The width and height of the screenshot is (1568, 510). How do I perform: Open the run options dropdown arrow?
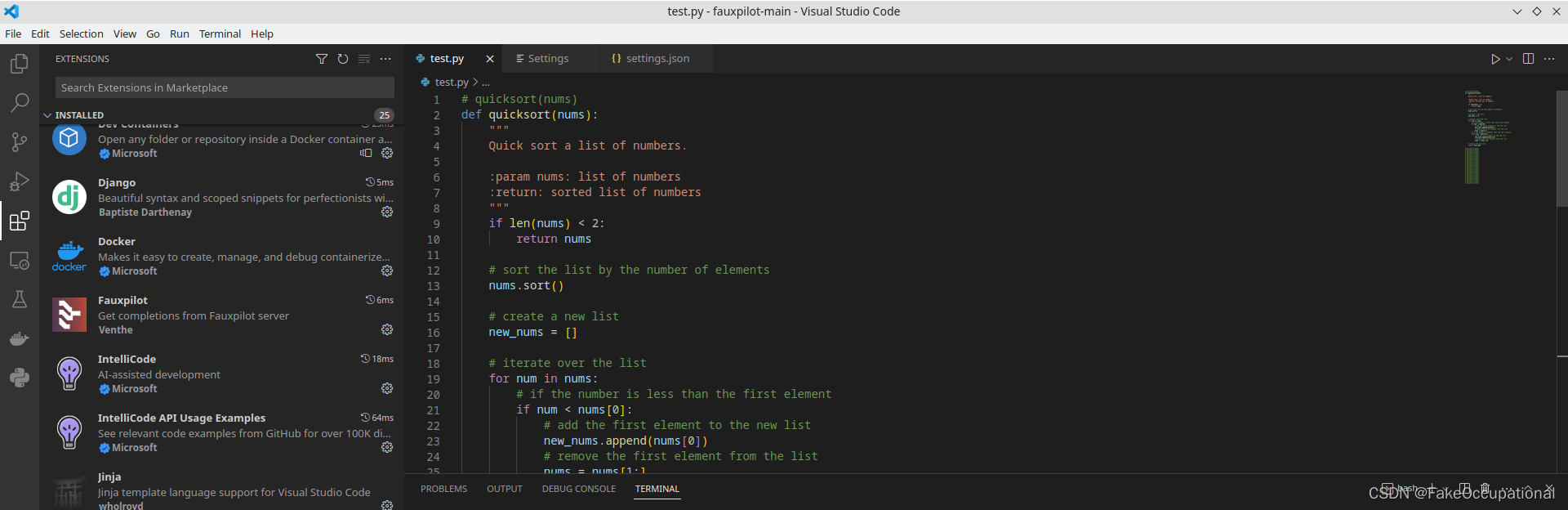(x=1509, y=59)
